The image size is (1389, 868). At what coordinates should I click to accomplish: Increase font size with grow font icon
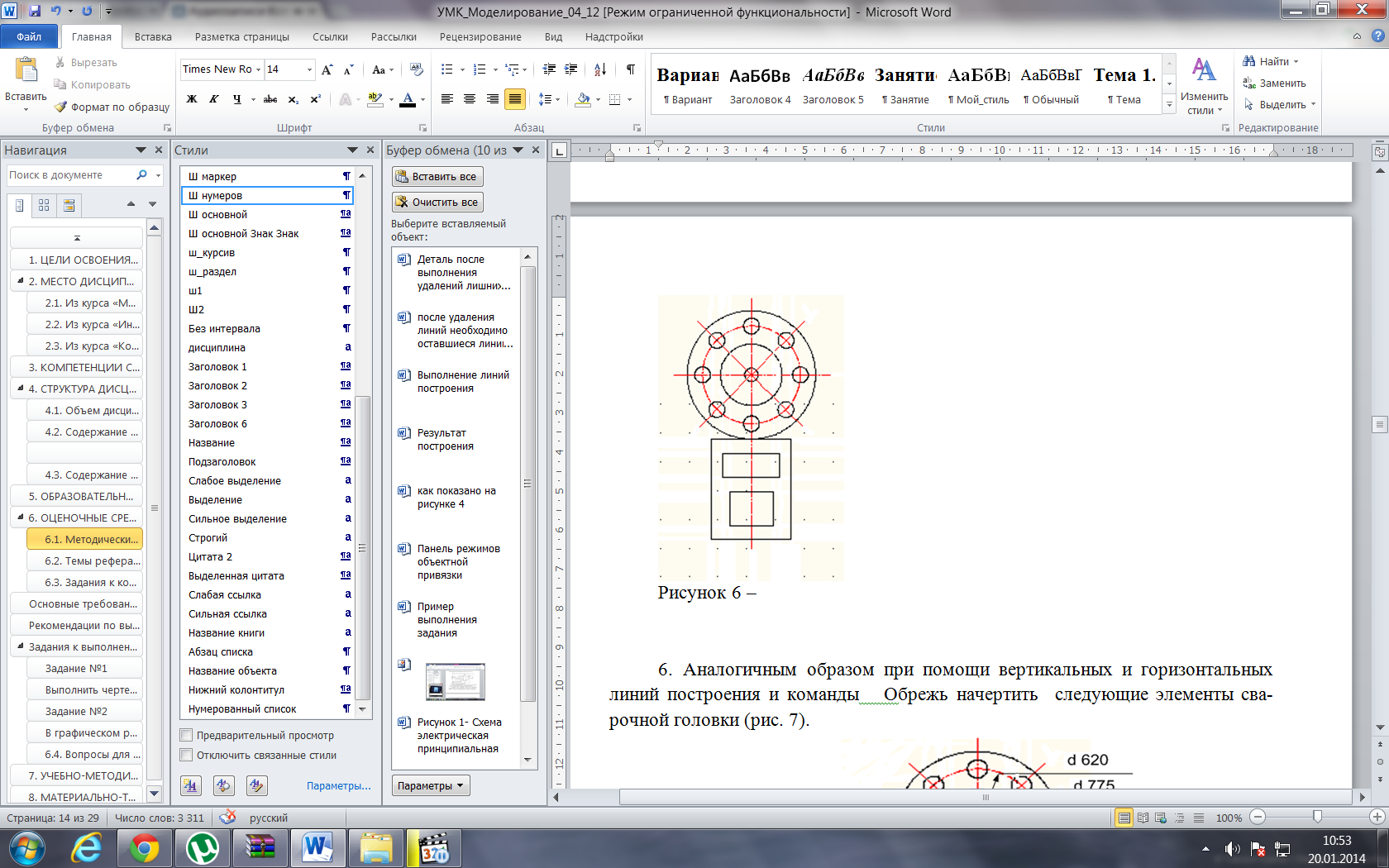[327, 69]
